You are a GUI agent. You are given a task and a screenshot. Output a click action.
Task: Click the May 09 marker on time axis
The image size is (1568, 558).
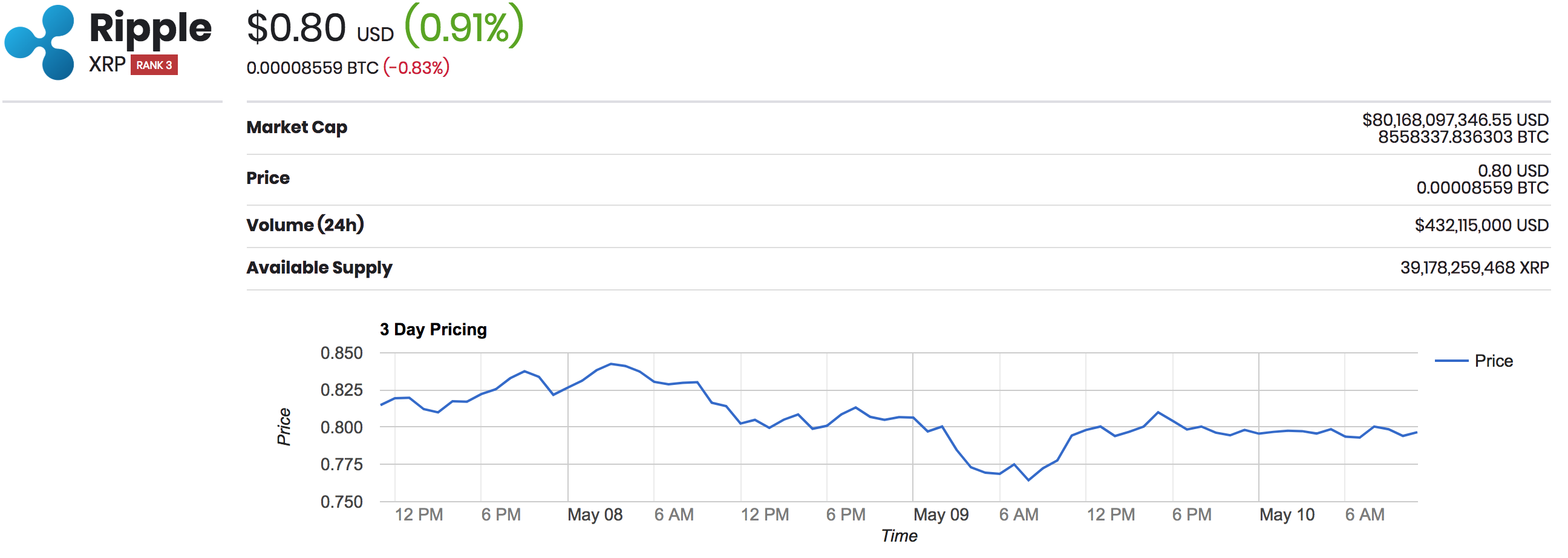pos(941,516)
